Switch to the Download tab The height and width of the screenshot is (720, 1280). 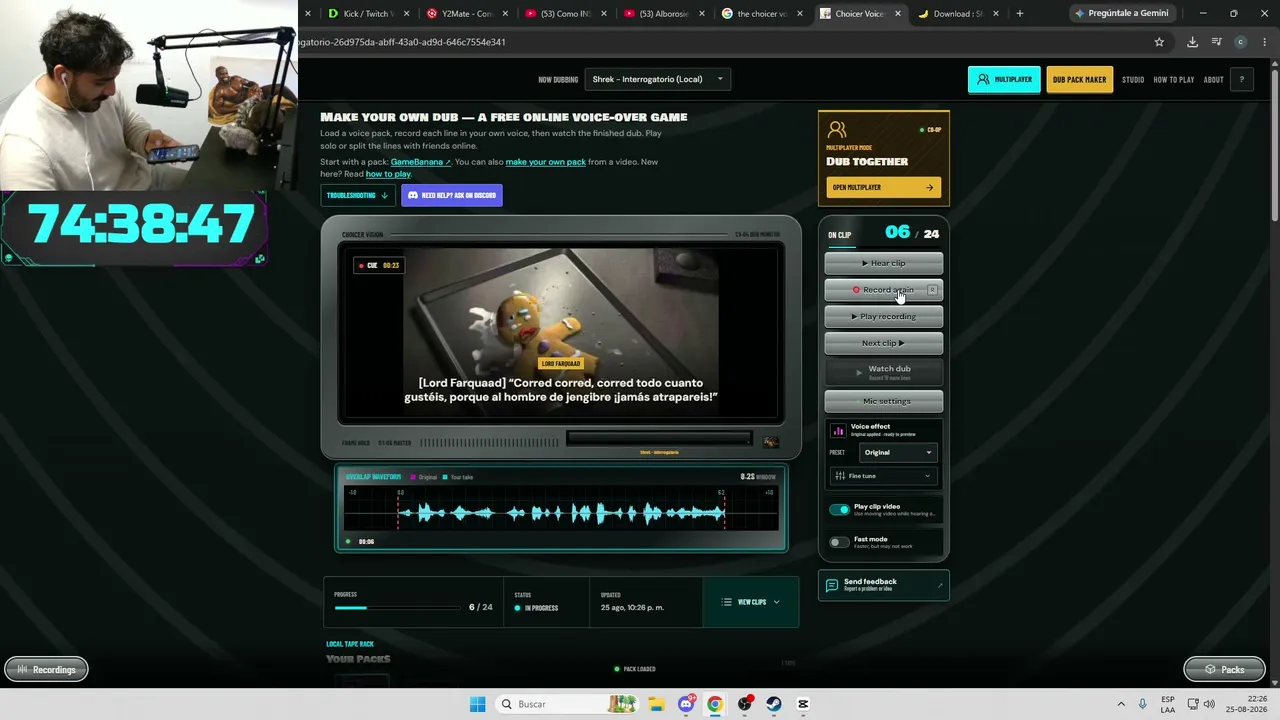click(956, 14)
